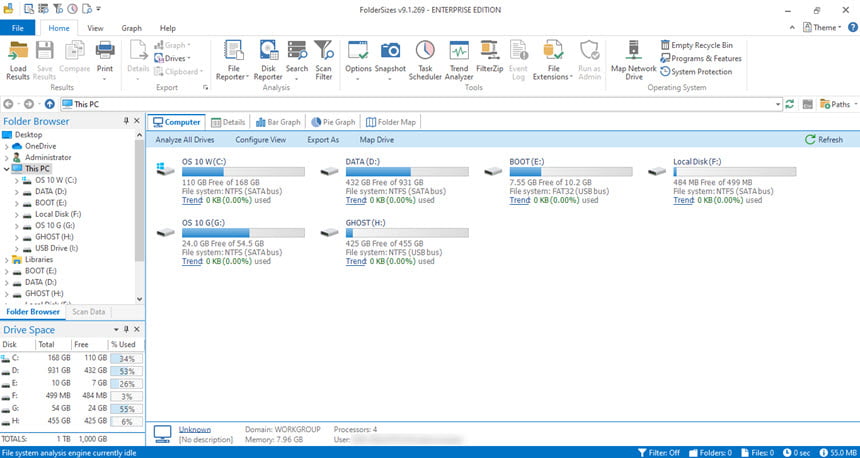Open the Drives export dropdown
The width and height of the screenshot is (860, 458).
172,58
